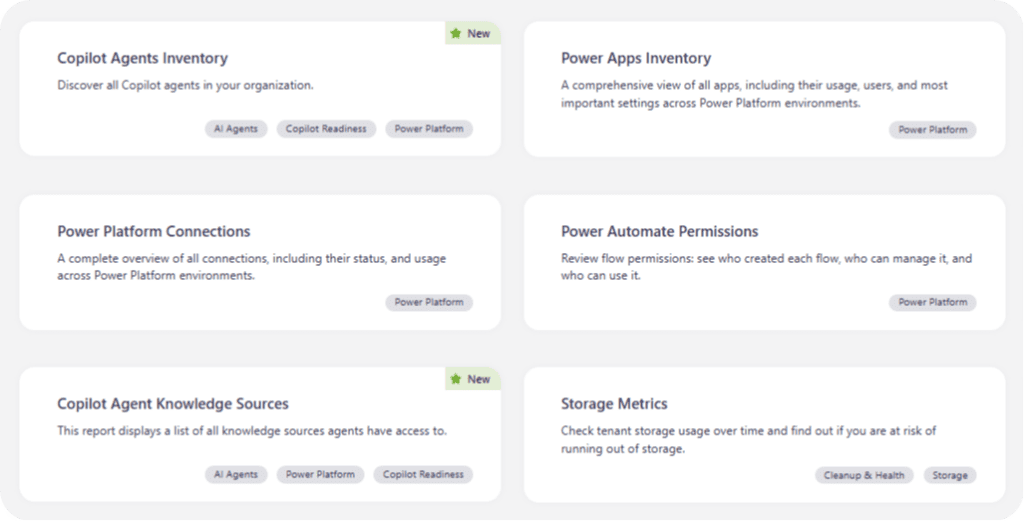
Task: Click the green star on Knowledge Sources card
Action: click(x=456, y=379)
